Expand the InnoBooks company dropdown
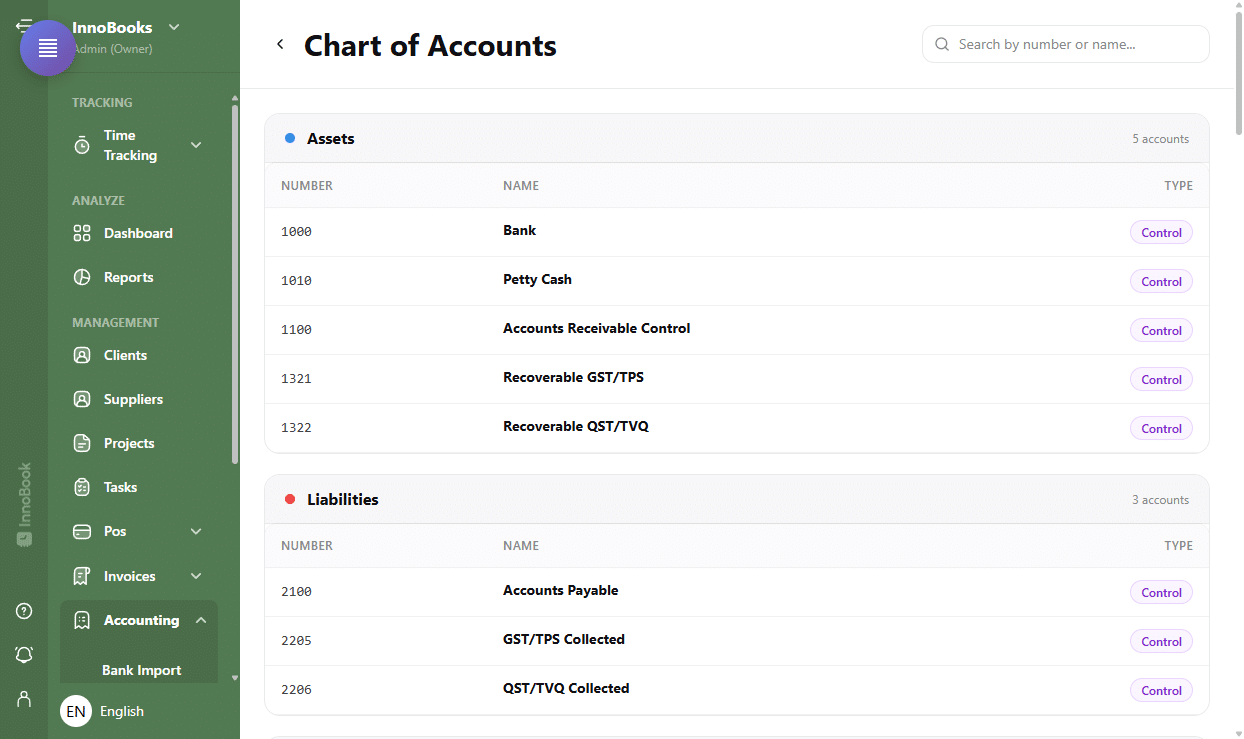This screenshot has height=739, width=1244. (174, 27)
